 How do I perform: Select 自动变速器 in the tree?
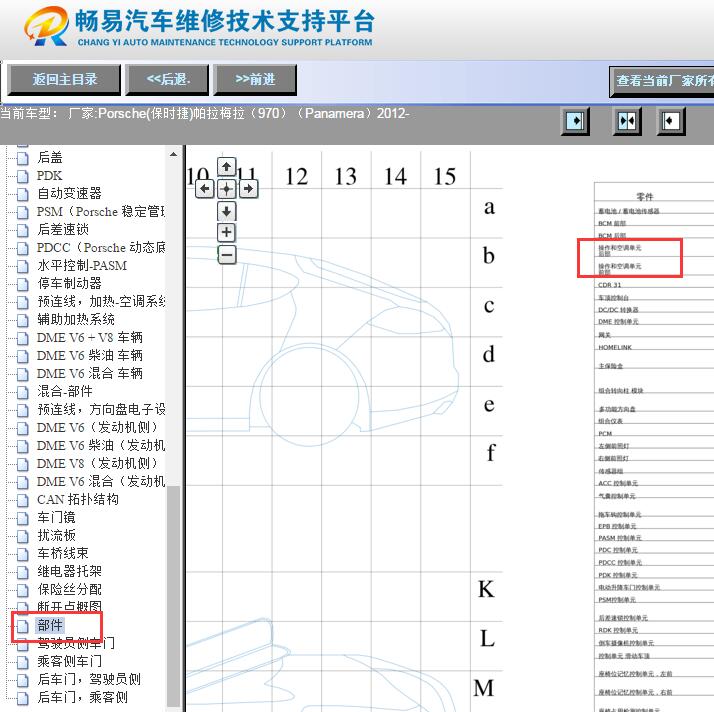69,193
